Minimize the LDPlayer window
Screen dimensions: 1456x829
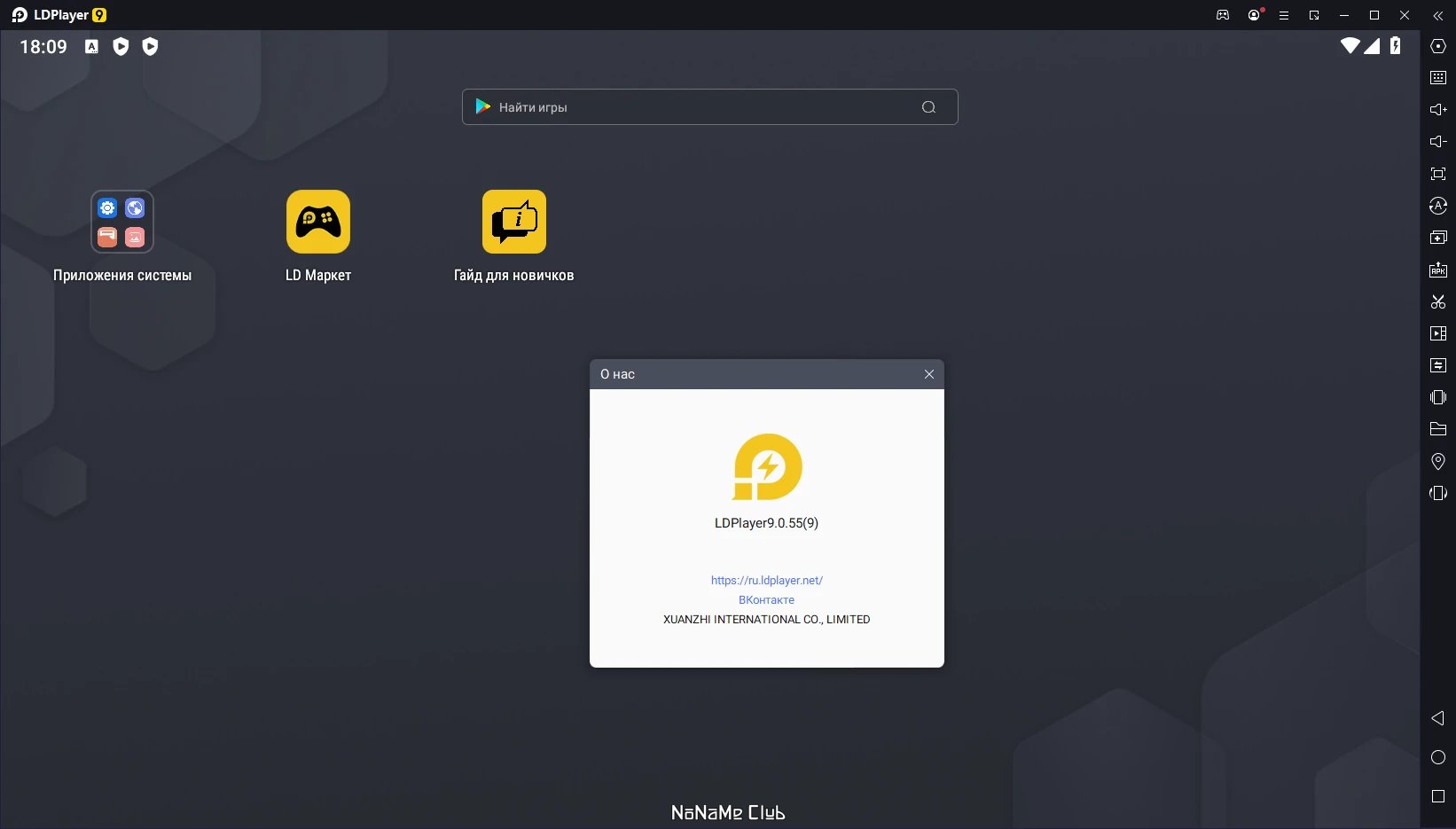[1344, 15]
